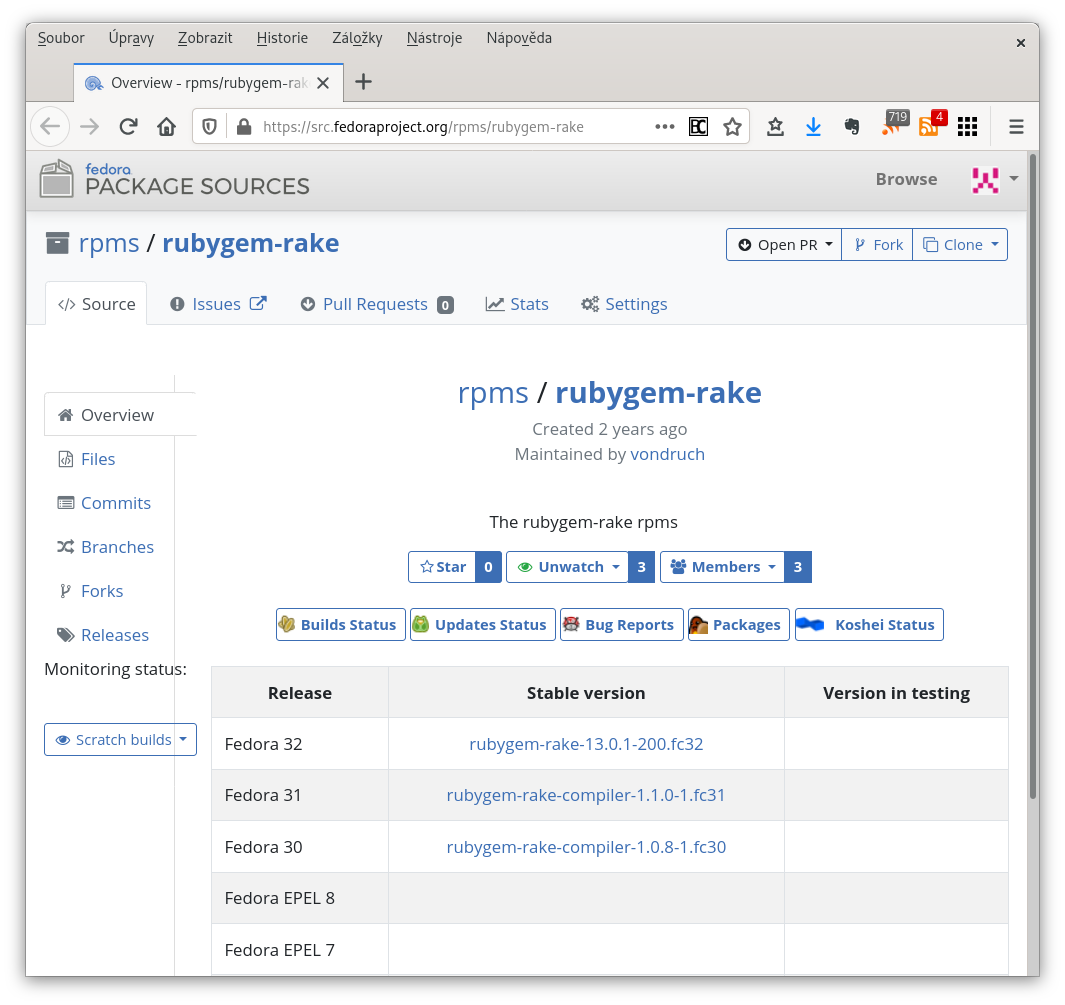The width and height of the screenshot is (1065, 1005).
Task: Open the browser home page
Action: 166,126
